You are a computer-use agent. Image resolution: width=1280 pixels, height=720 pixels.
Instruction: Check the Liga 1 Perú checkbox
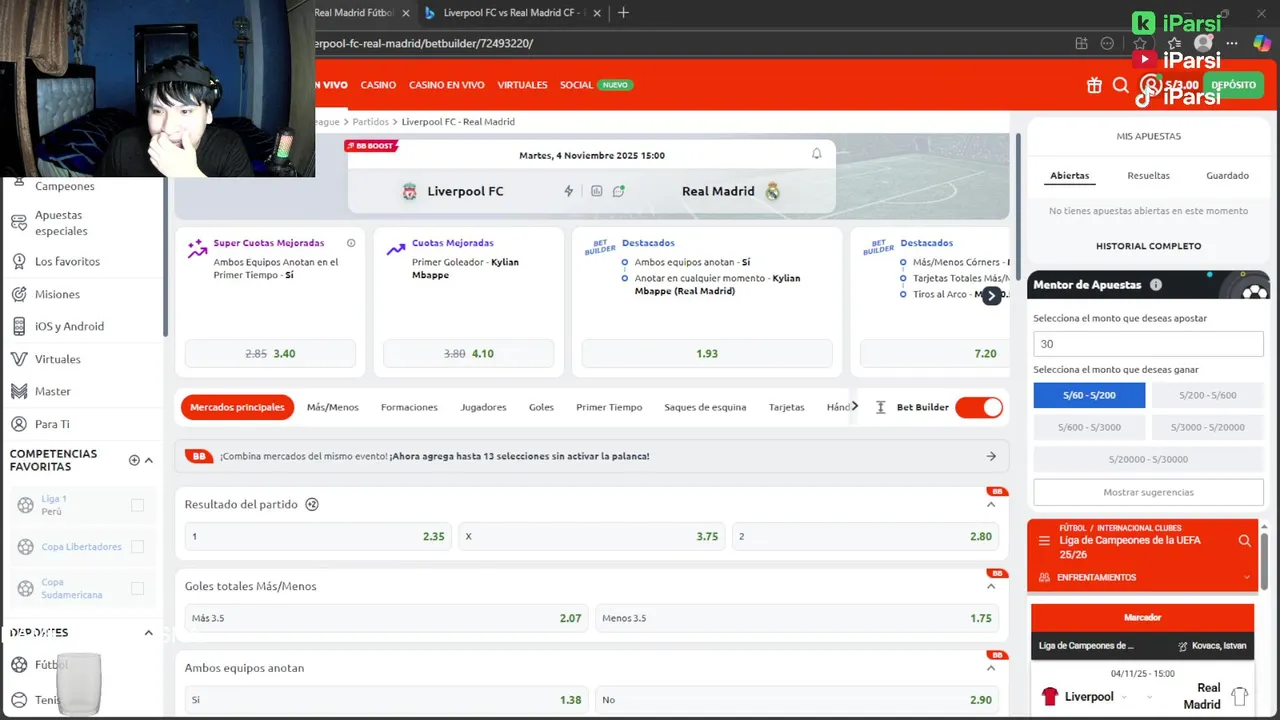(x=138, y=505)
